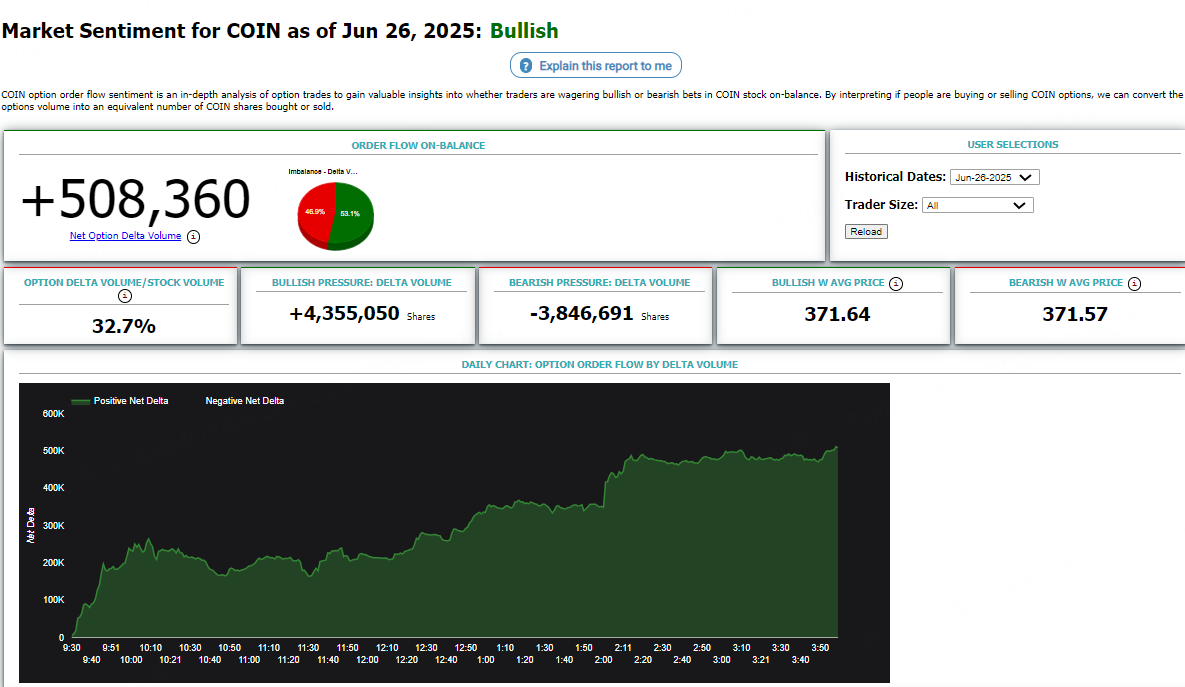This screenshot has height=687, width=1185.
Task: Click the info icon beside Bearish W Avg Price
Action: click(1134, 283)
